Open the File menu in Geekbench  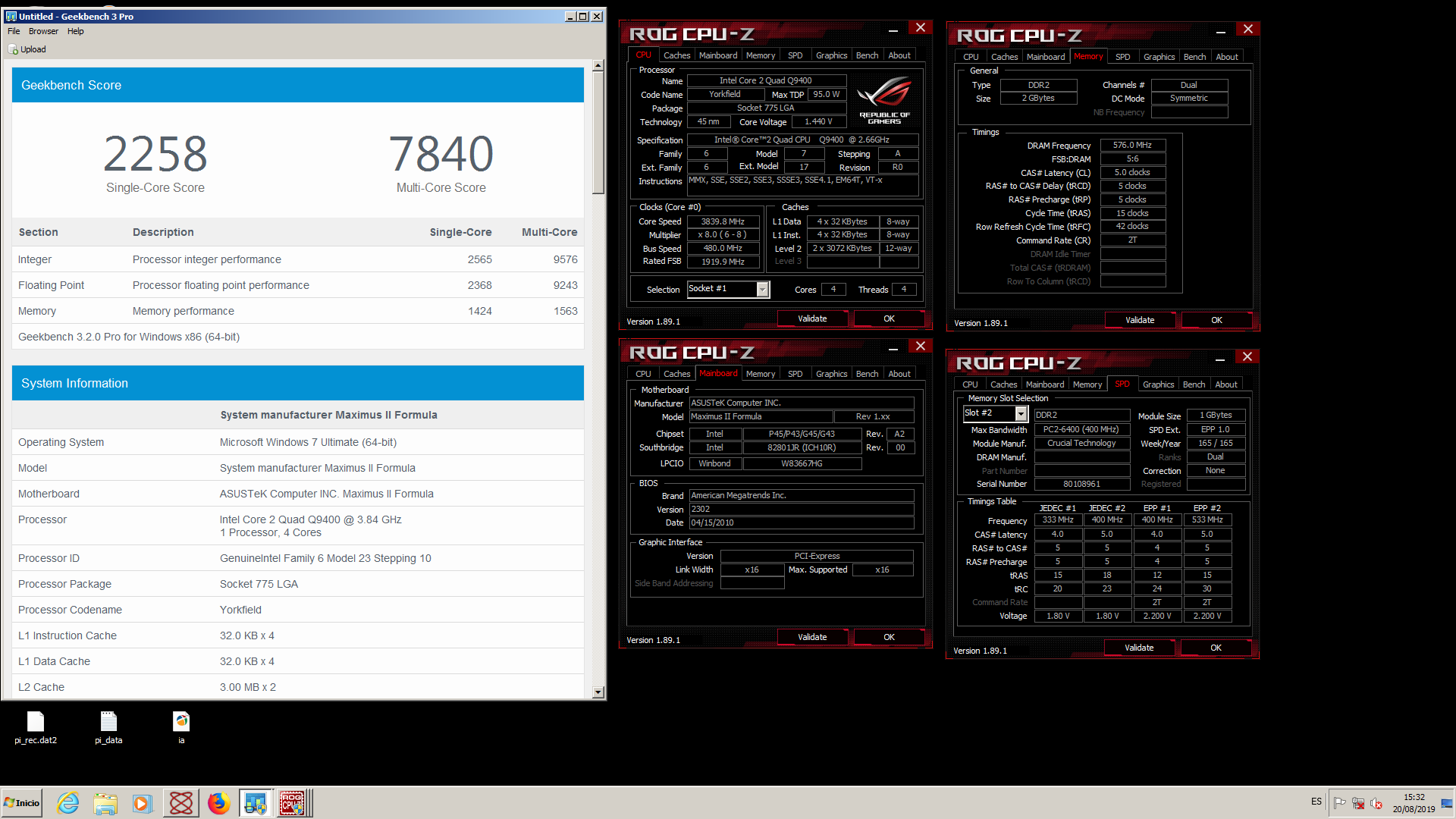click(14, 31)
